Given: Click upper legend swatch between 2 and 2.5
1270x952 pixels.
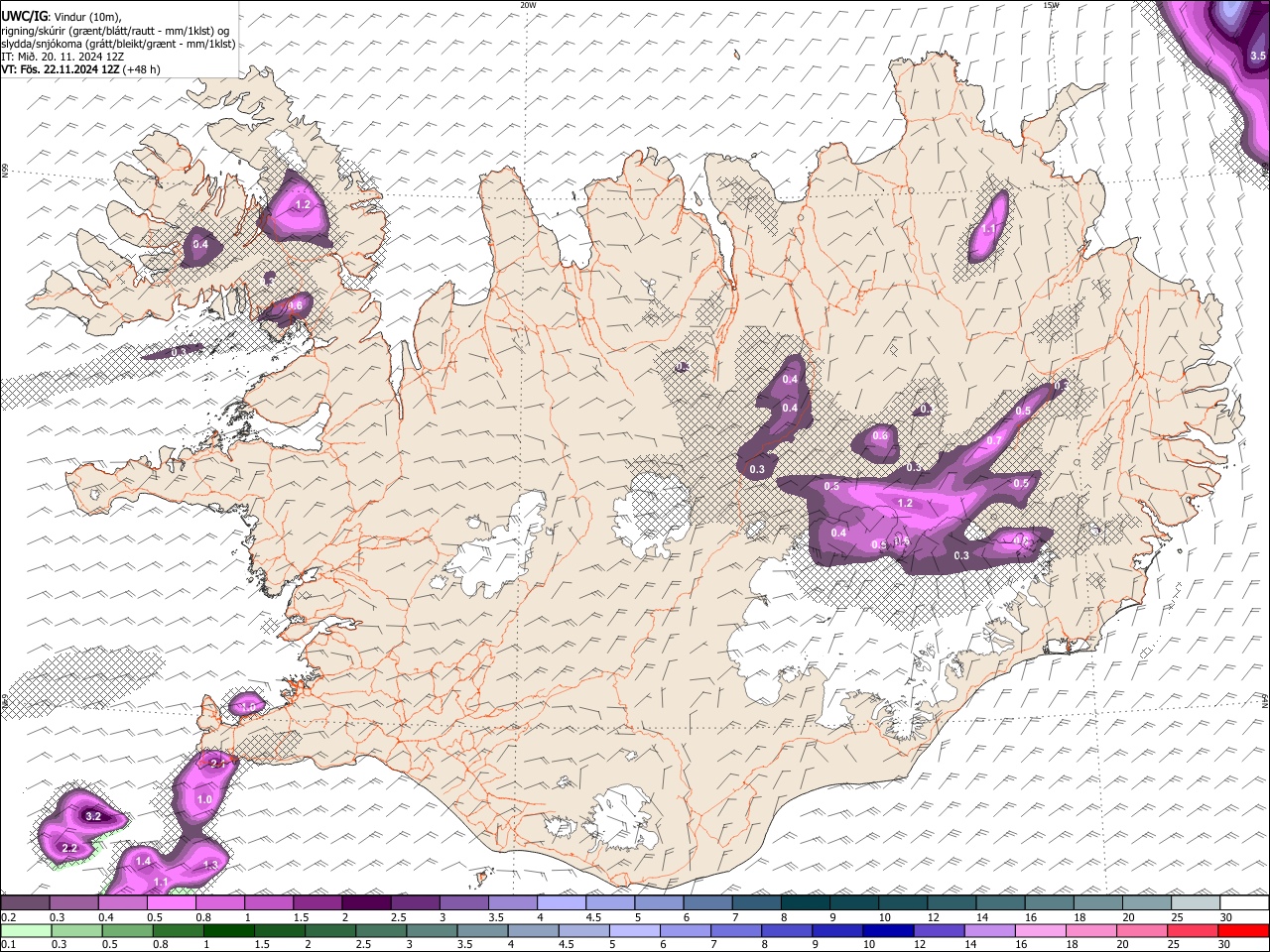Looking at the screenshot, I should point(366,903).
